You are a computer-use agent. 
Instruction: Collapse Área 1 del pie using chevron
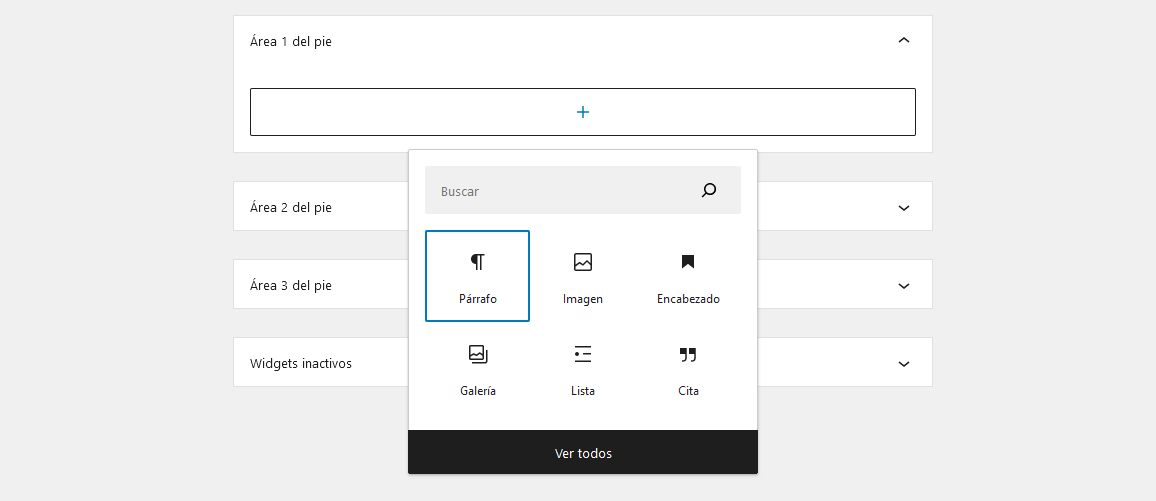point(904,41)
